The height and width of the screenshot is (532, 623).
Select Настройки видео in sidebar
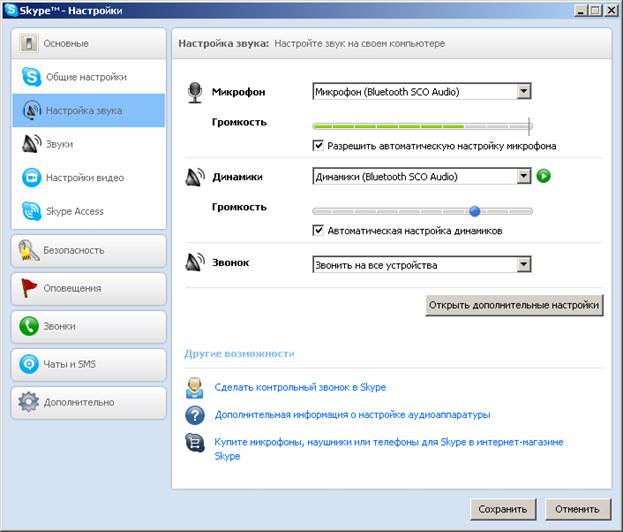(x=89, y=178)
